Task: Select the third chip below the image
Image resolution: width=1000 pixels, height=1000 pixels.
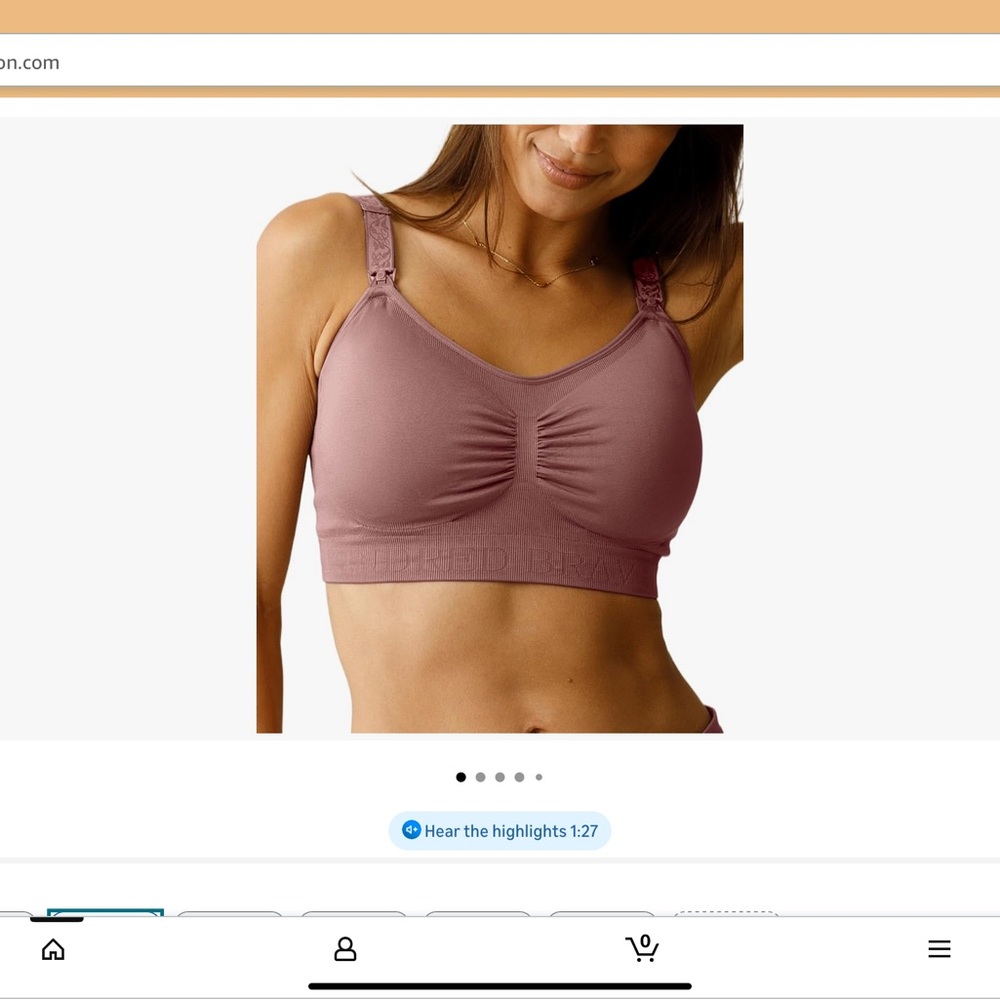Action: [x=354, y=915]
